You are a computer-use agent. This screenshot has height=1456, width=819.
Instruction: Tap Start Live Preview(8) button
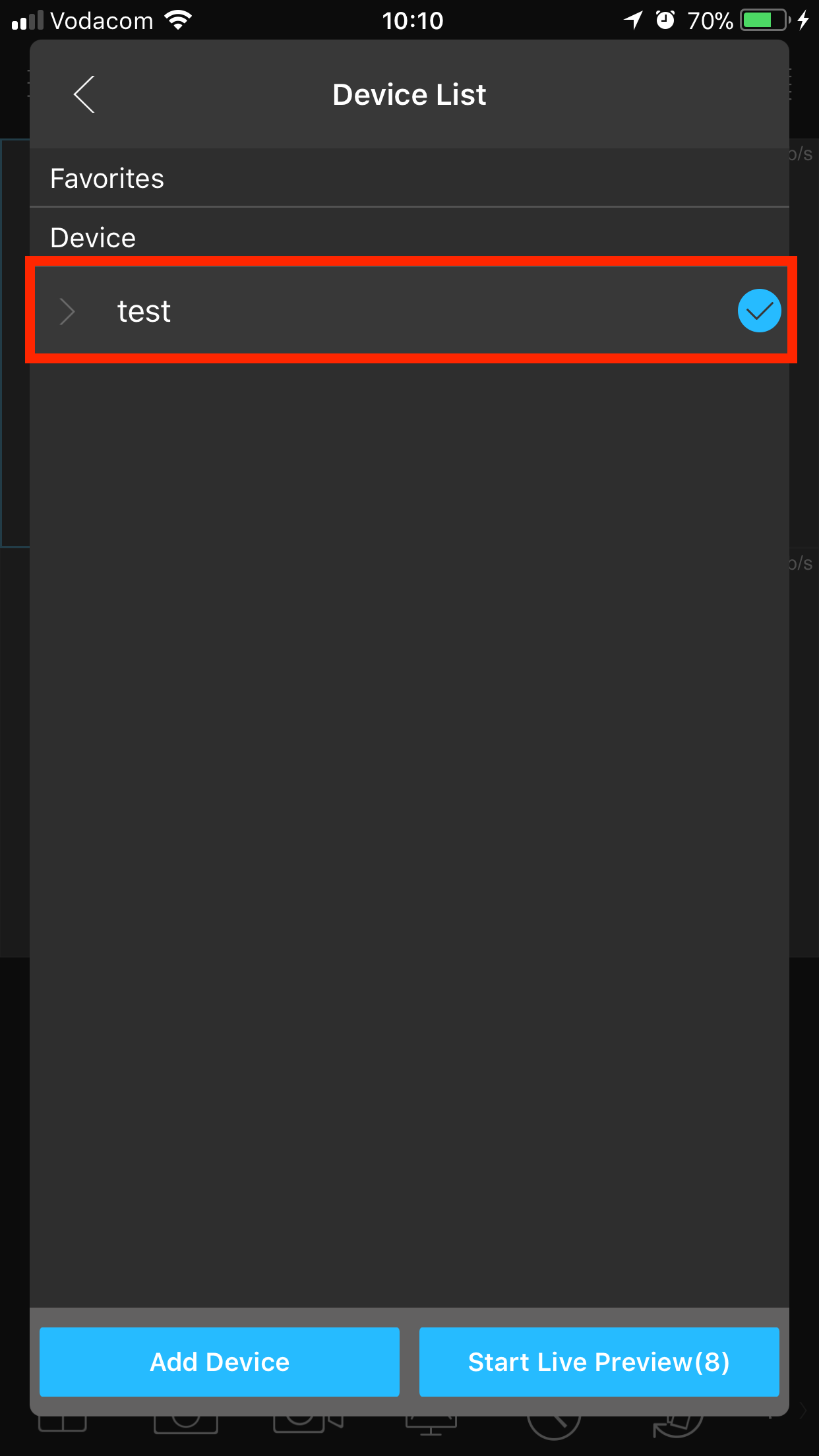599,1362
